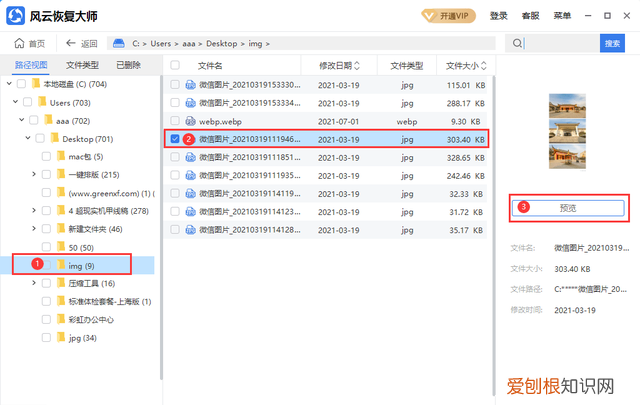Check the box for webp.webp
Screen dimensions: 640x405
[175, 121]
